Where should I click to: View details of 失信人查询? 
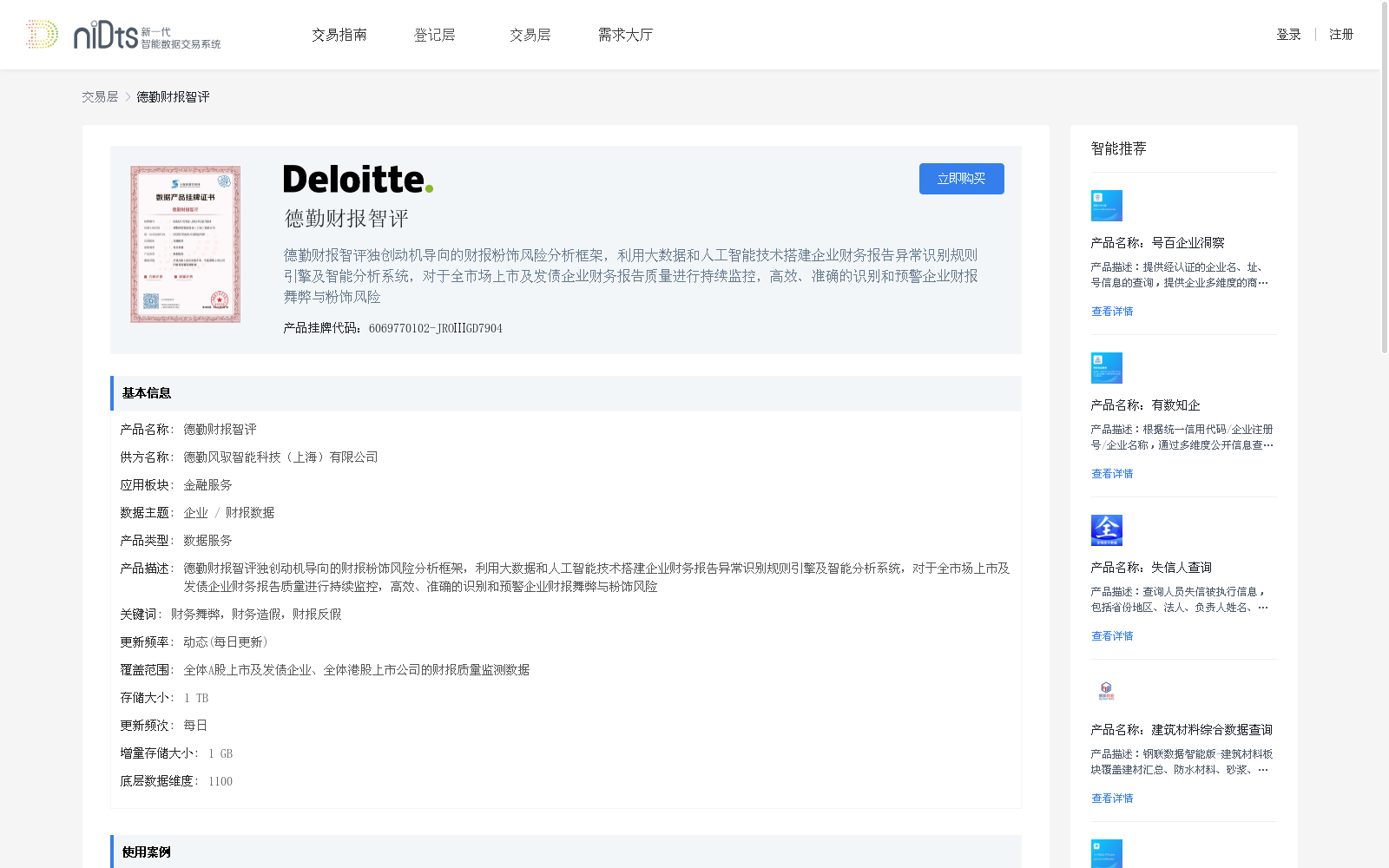(x=1112, y=636)
